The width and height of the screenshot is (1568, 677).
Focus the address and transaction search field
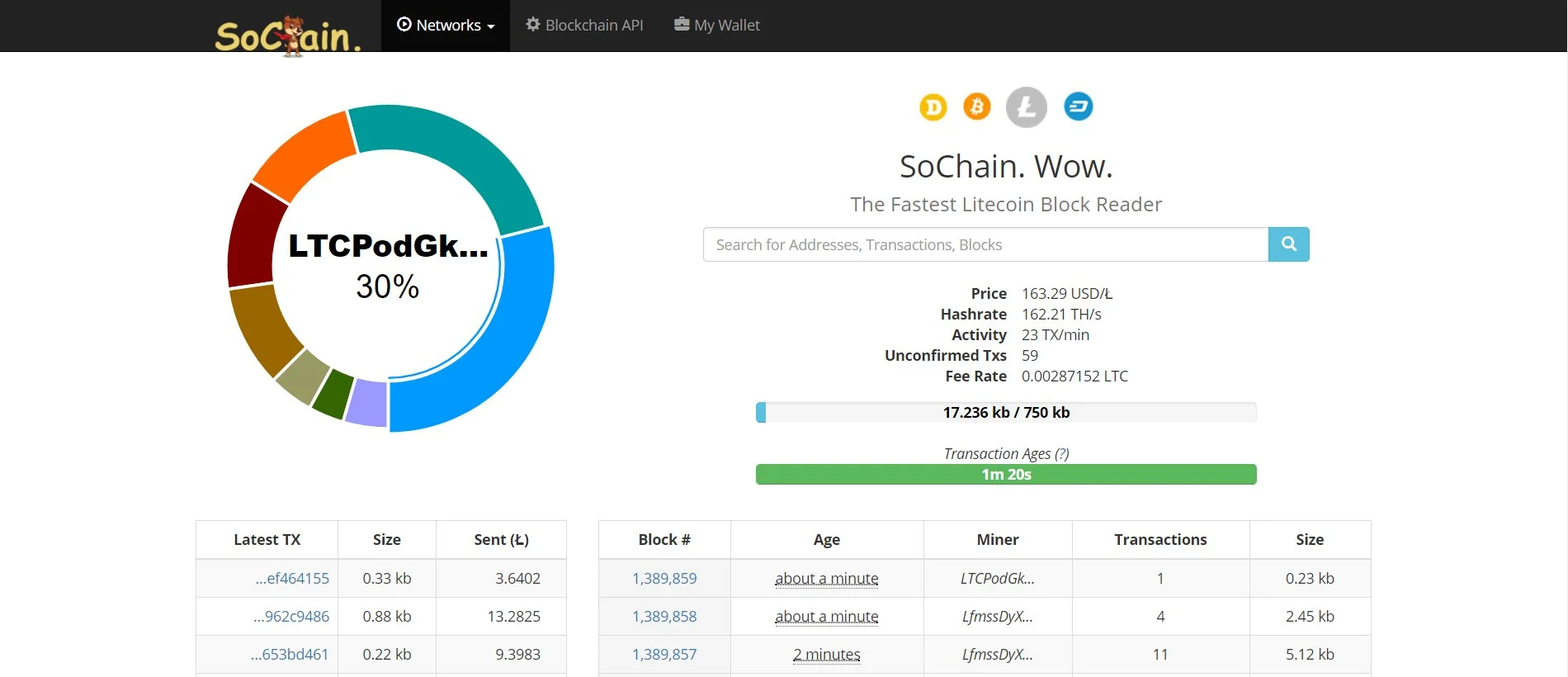(x=985, y=244)
